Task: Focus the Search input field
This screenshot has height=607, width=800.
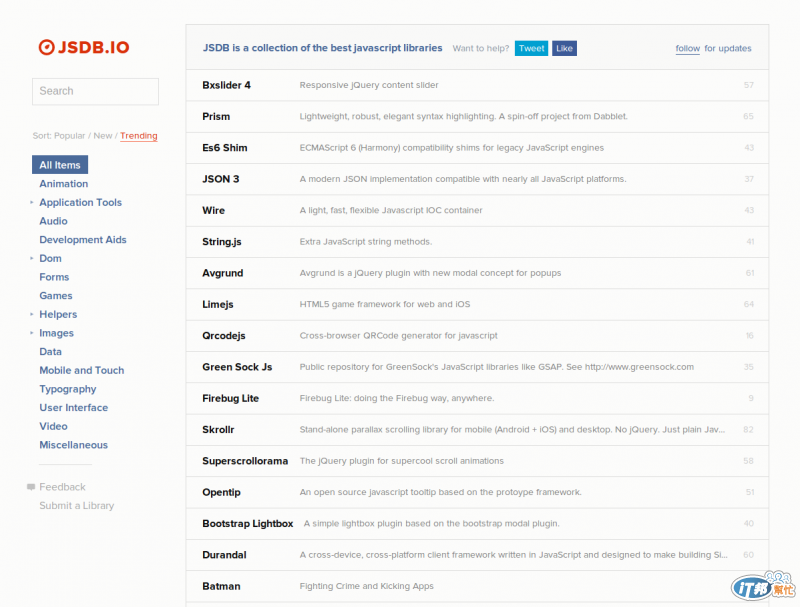Action: pos(95,91)
